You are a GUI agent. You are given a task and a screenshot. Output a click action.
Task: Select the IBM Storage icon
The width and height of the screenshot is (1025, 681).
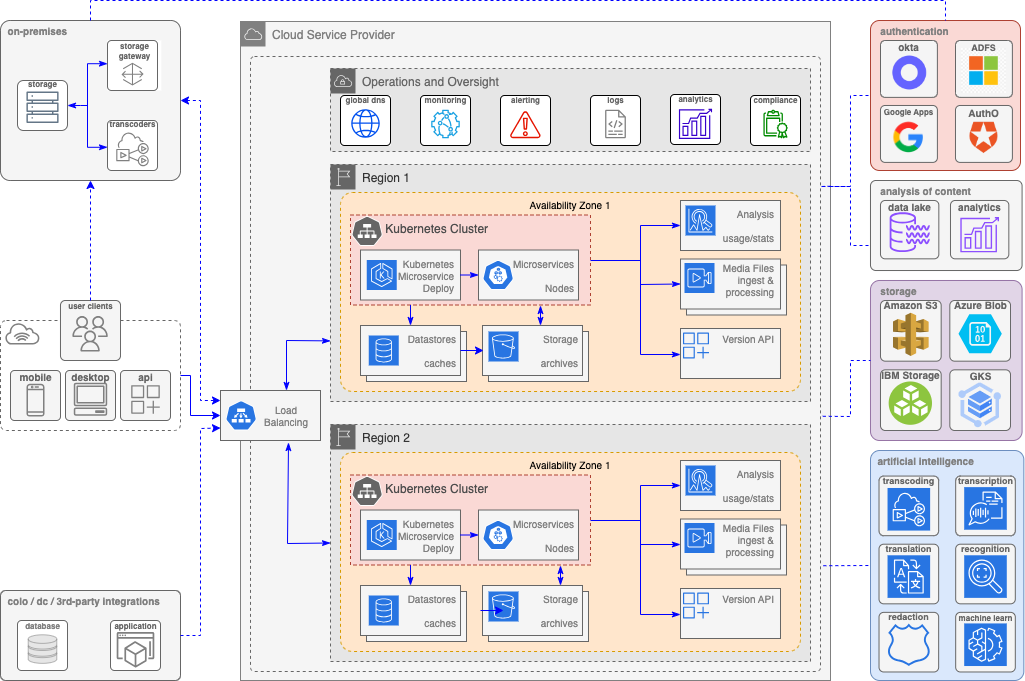[x=911, y=401]
